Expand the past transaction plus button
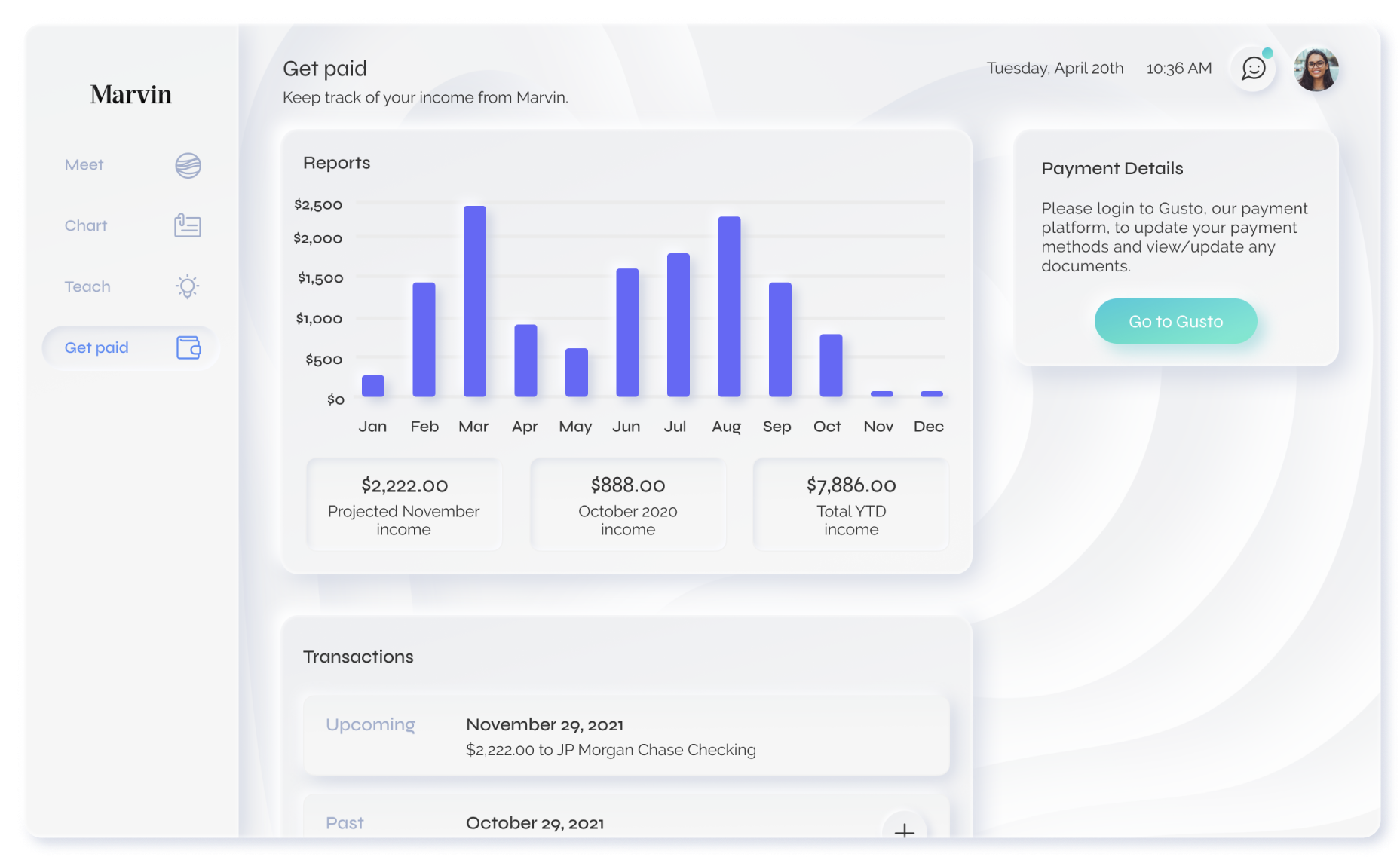 point(904,827)
